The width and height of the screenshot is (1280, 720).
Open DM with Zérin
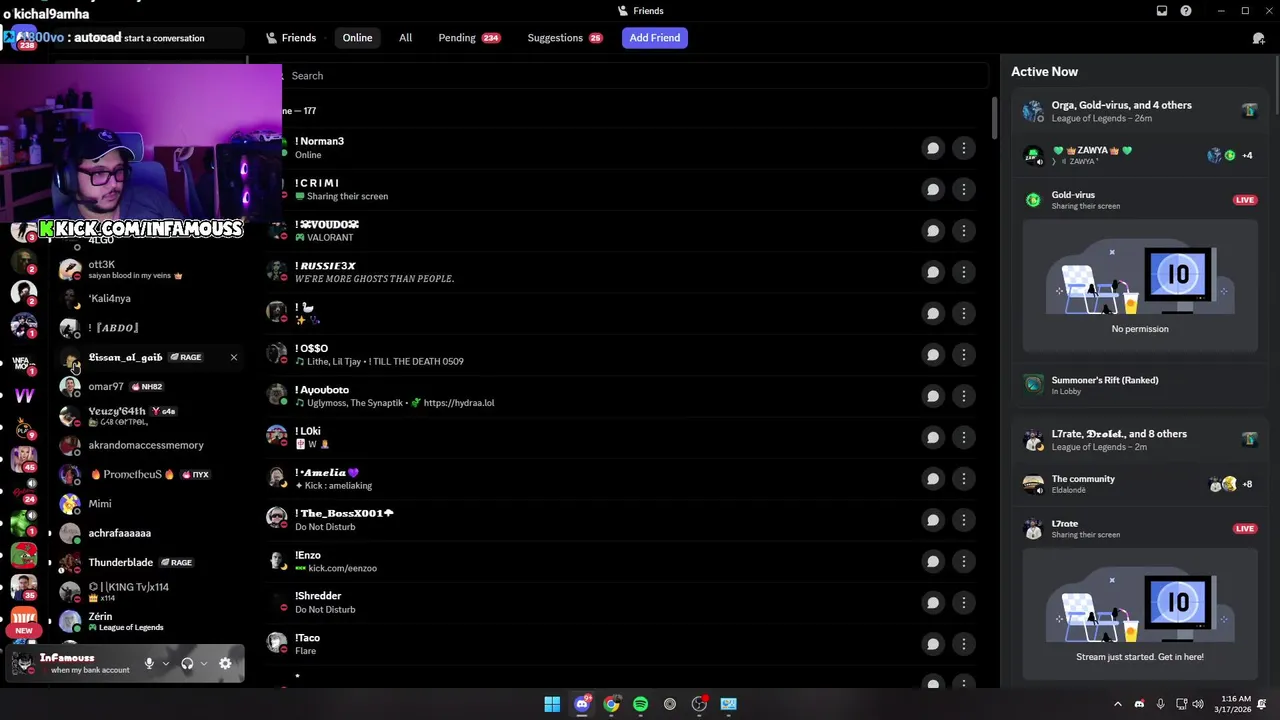click(x=148, y=621)
